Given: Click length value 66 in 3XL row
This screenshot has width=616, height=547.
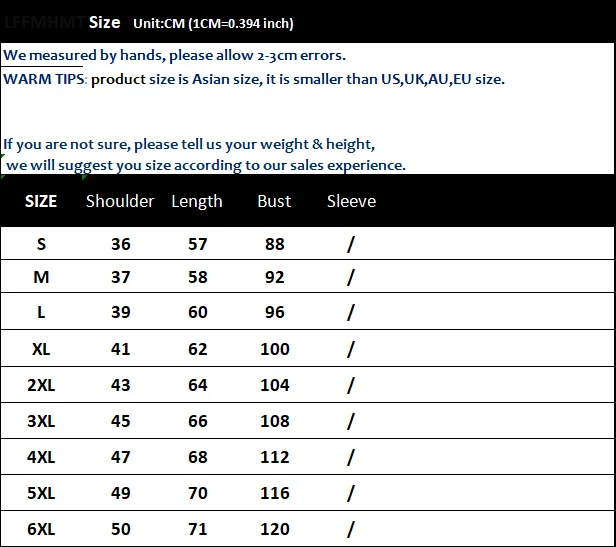Looking at the screenshot, I should pyautogui.click(x=198, y=421).
